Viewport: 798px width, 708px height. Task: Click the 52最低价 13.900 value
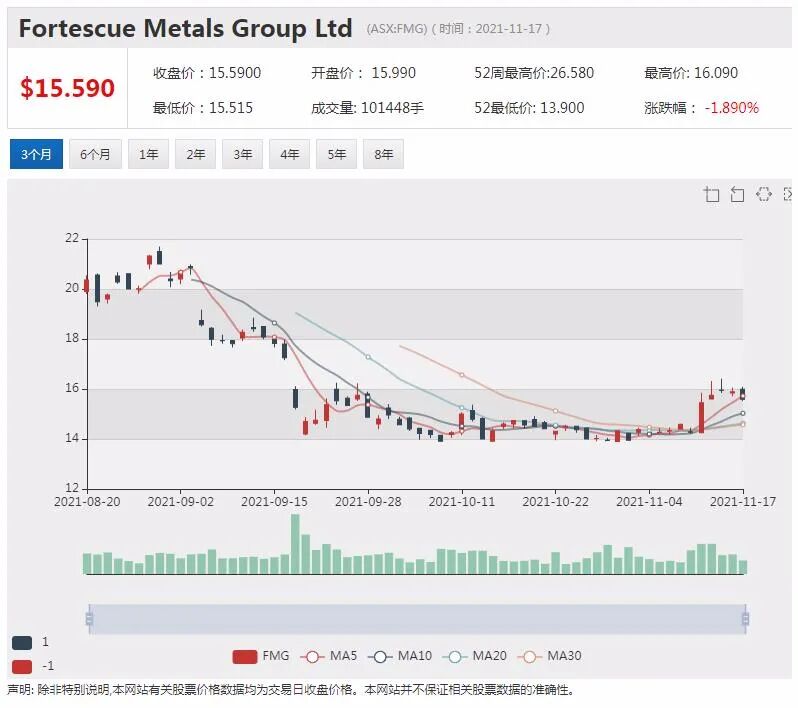click(562, 108)
